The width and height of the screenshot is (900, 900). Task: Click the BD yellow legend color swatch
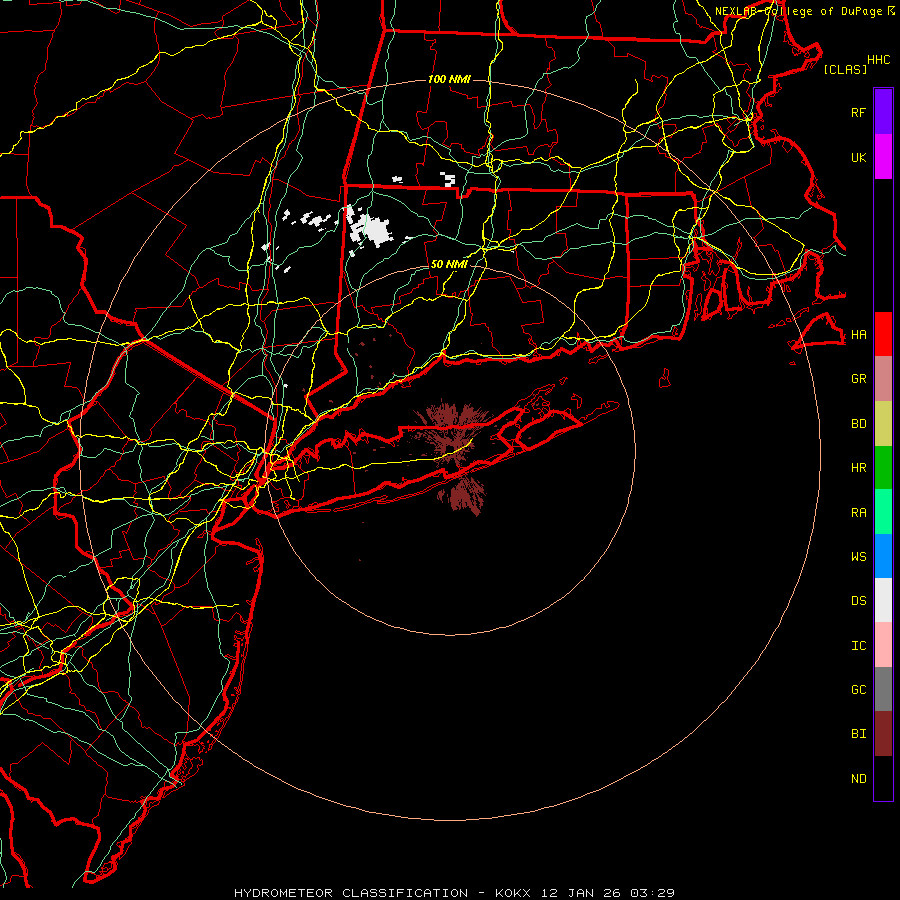(883, 424)
